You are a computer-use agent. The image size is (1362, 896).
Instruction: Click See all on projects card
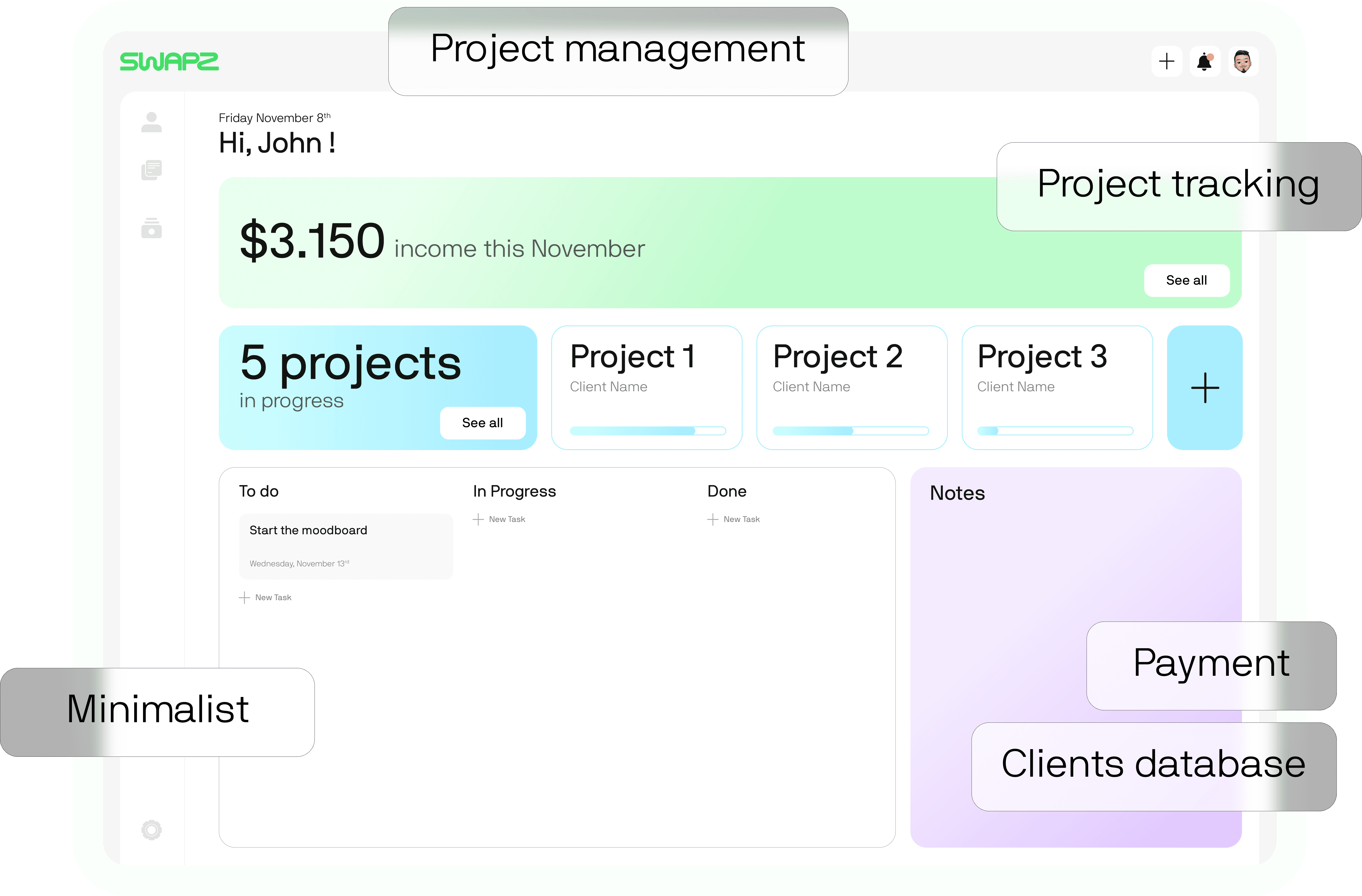tap(483, 423)
